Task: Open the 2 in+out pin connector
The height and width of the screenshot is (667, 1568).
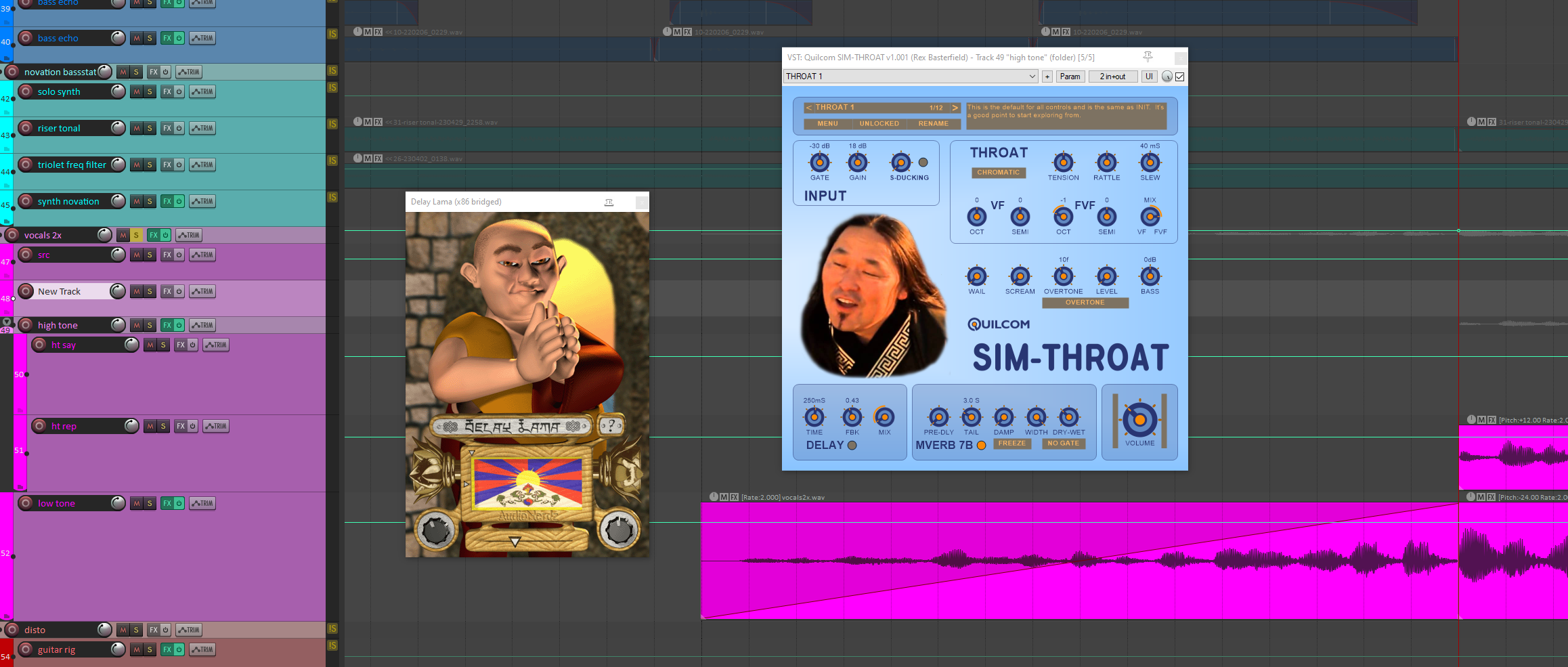Action: tap(1112, 77)
